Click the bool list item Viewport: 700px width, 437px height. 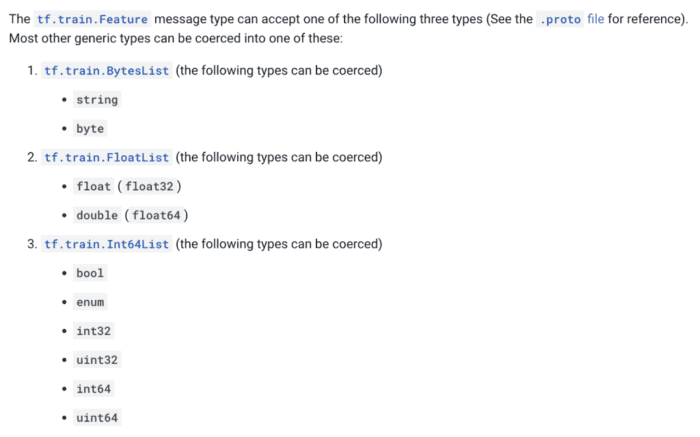point(90,273)
